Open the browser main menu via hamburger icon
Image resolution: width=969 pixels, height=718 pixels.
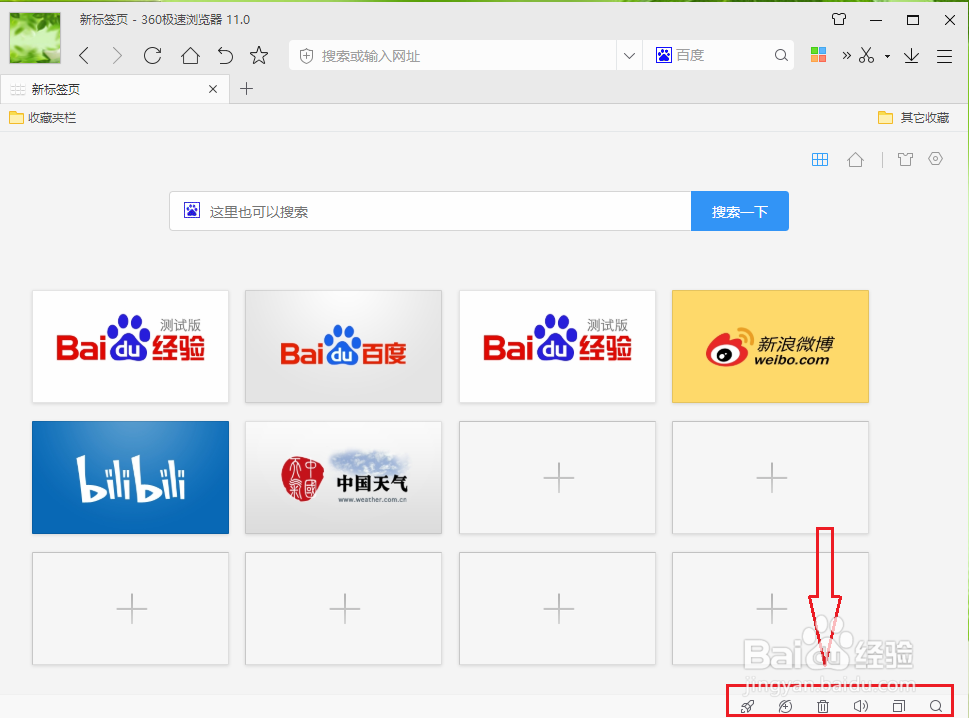(944, 56)
